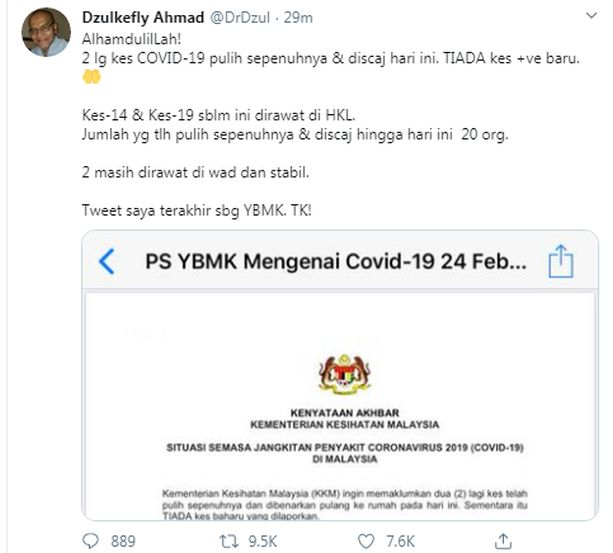Click Dzulkefly Ahmad's profile picture
Viewport: 613px width, 553px height.
coord(46,32)
